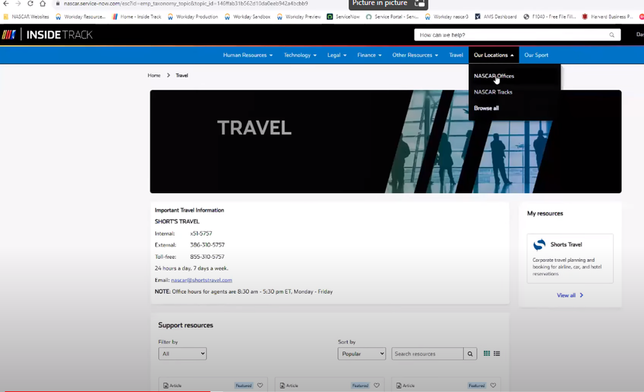Expand the Human Resources menu
The width and height of the screenshot is (644, 392).
pyautogui.click(x=248, y=55)
